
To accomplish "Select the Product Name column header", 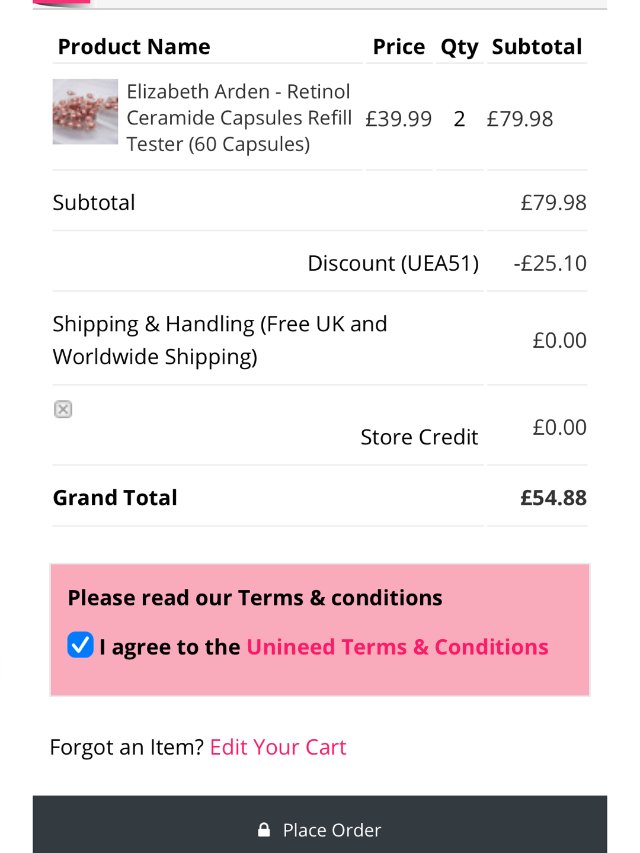I will 134,47.
